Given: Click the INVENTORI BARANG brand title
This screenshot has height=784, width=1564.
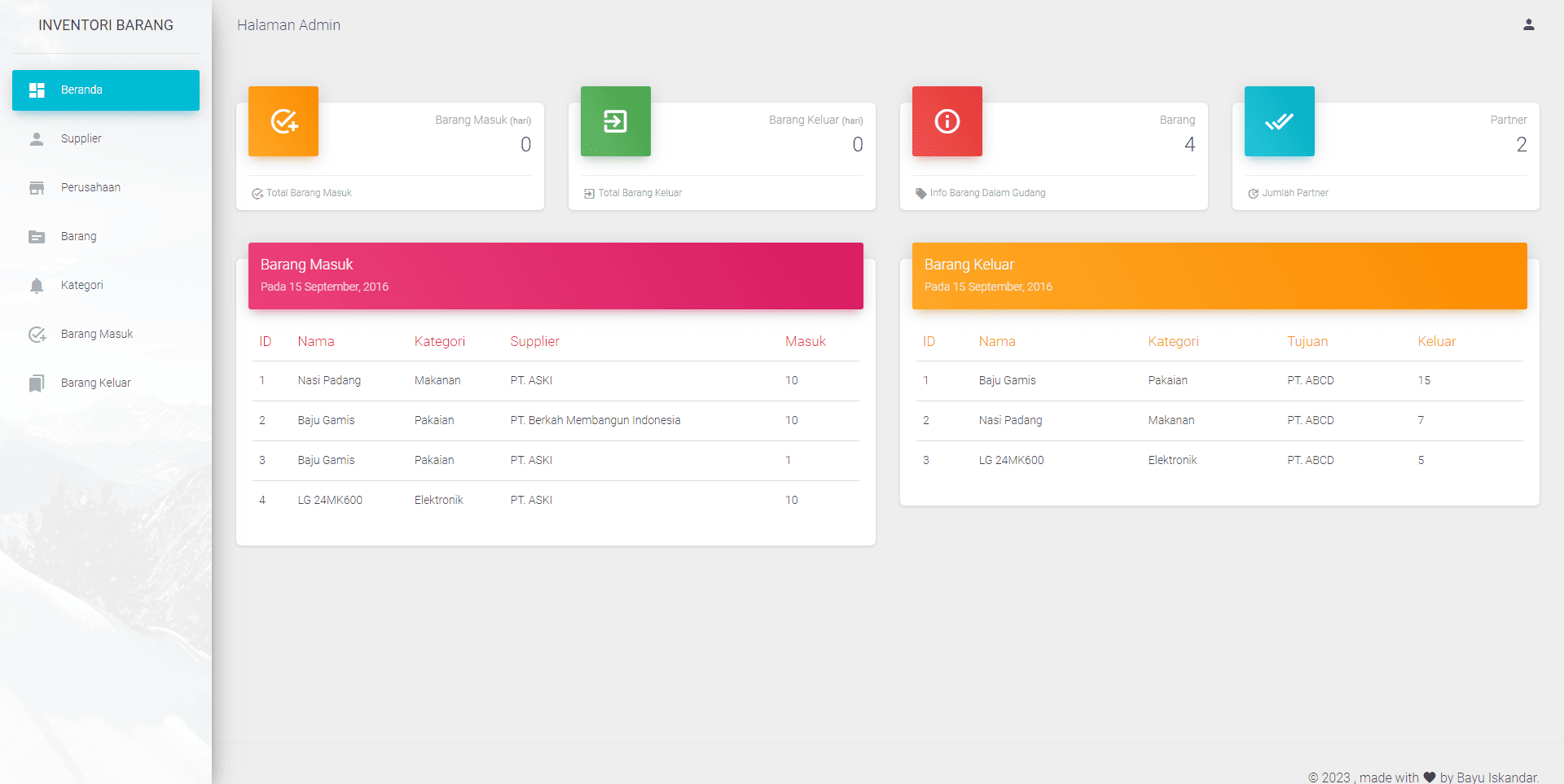Looking at the screenshot, I should [106, 25].
